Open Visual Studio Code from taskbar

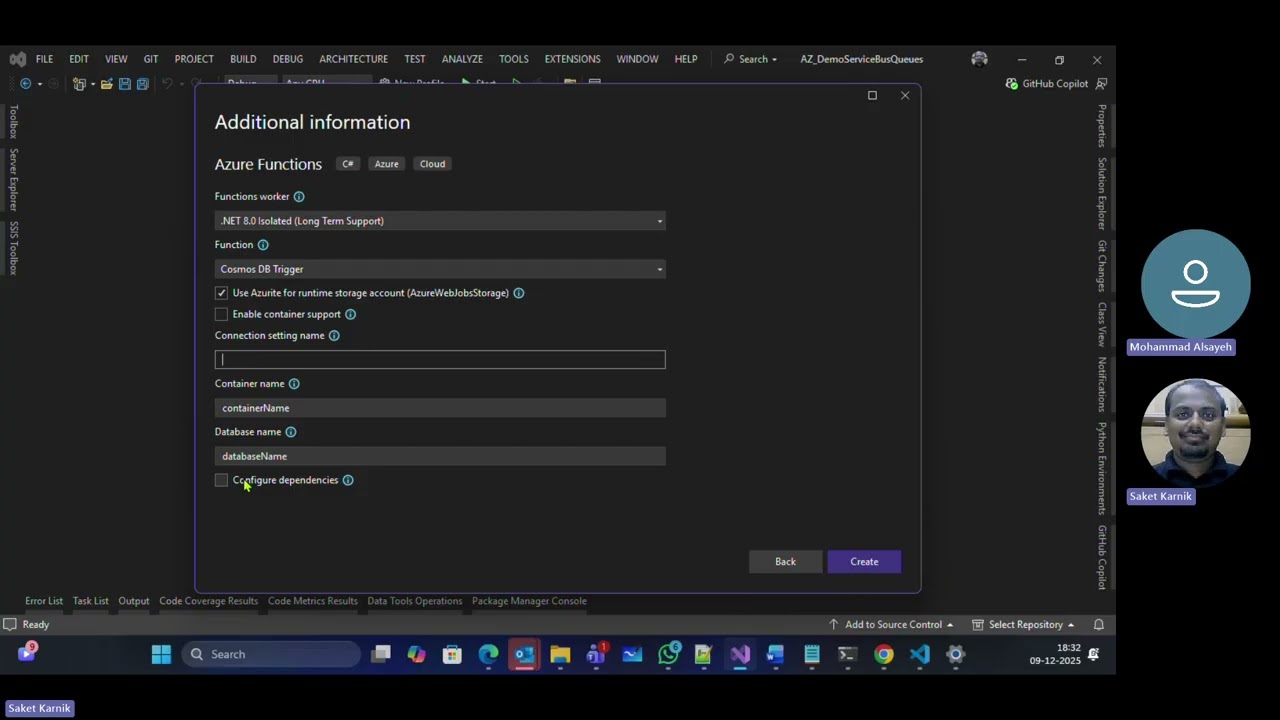[x=920, y=655]
